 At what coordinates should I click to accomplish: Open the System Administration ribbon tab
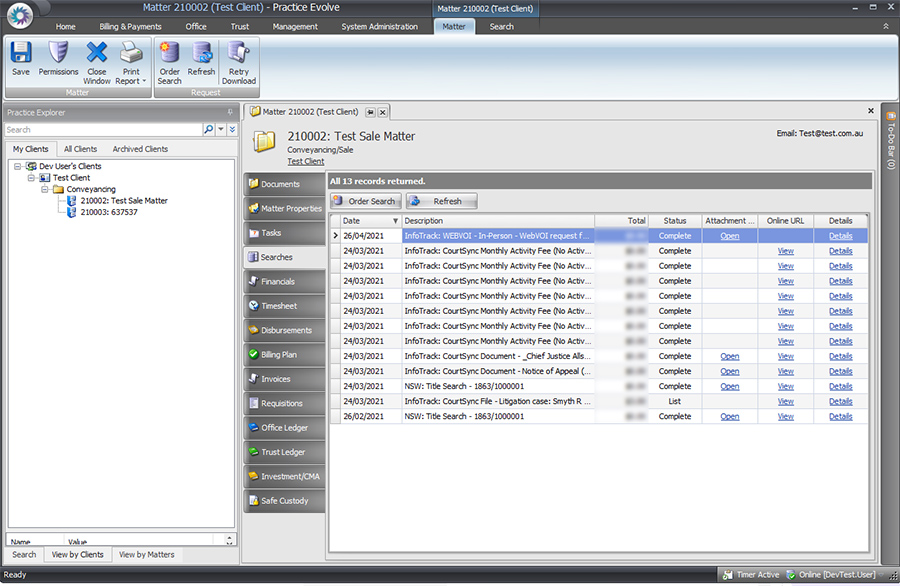coord(379,26)
